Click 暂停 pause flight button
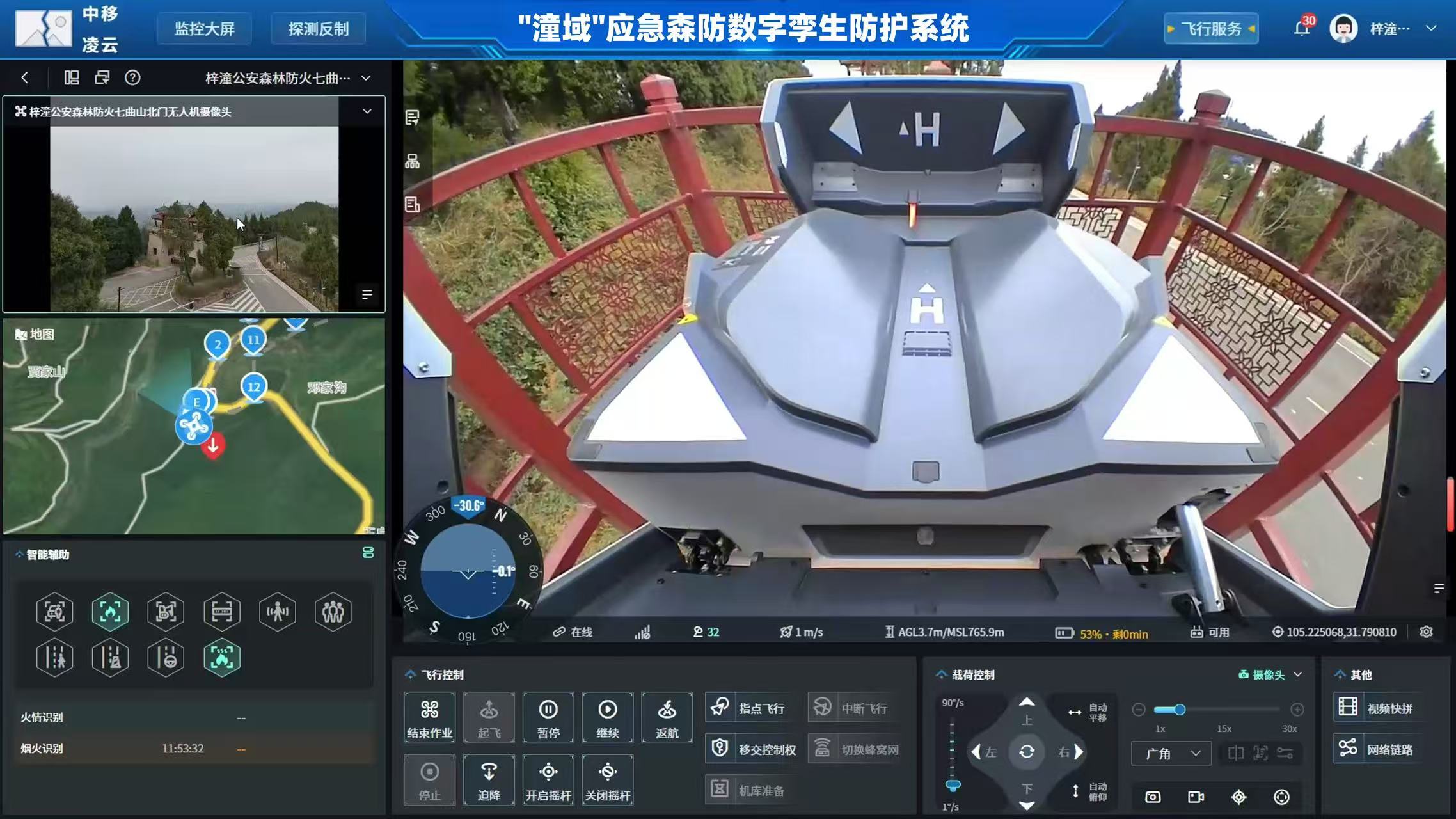This screenshot has width=1456, height=819. [548, 717]
